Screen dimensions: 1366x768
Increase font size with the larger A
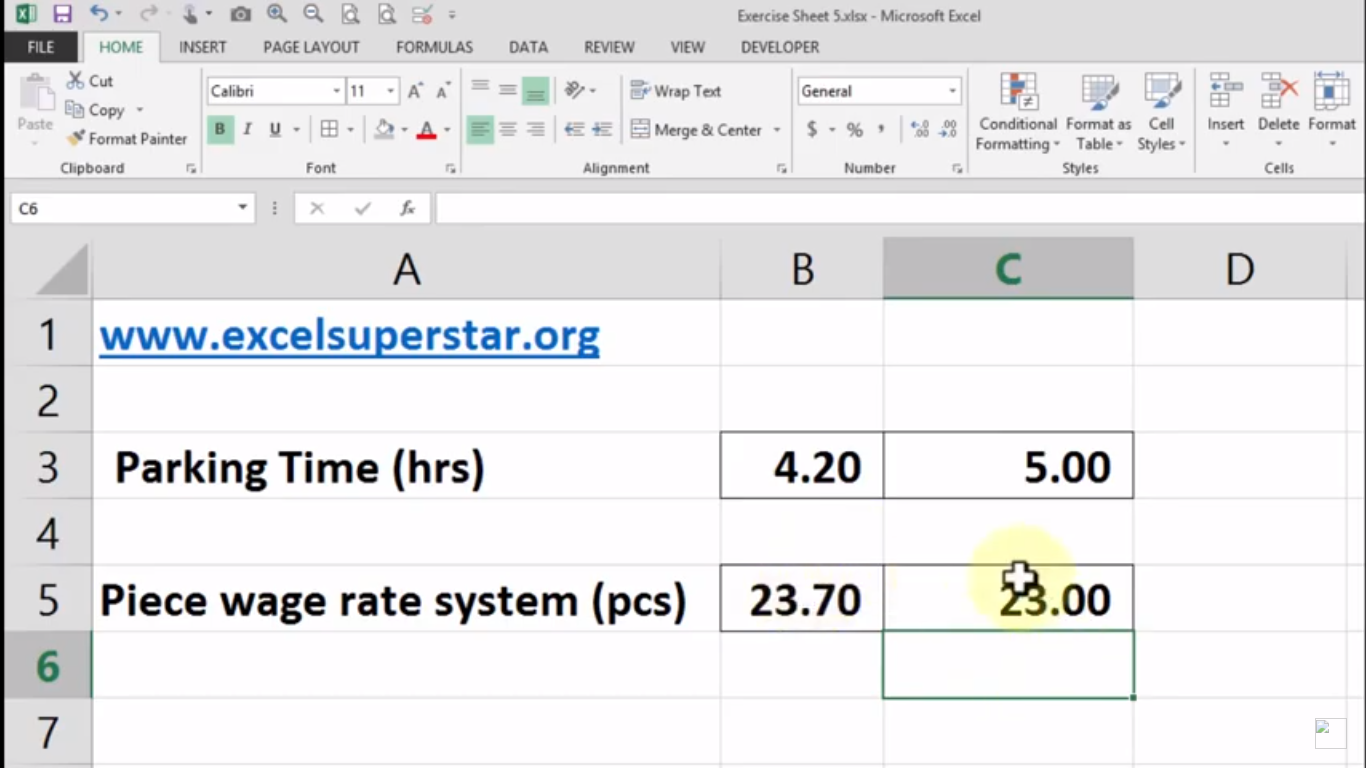click(415, 91)
